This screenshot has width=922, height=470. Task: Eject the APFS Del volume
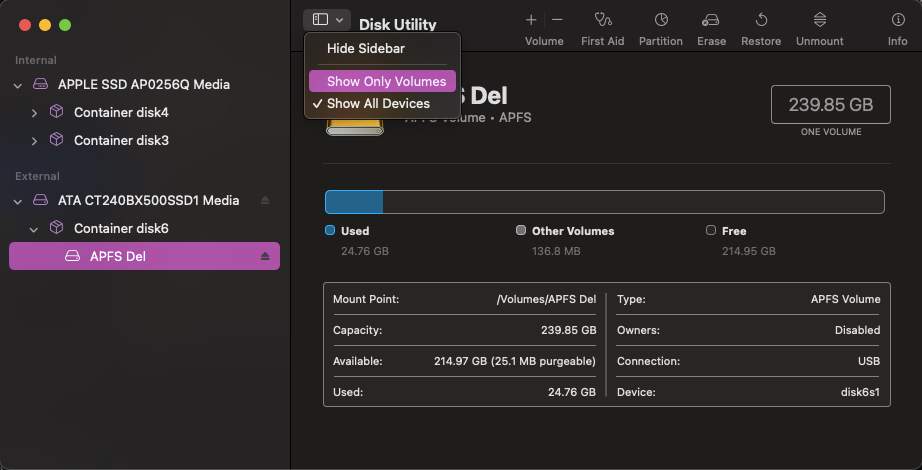point(265,256)
